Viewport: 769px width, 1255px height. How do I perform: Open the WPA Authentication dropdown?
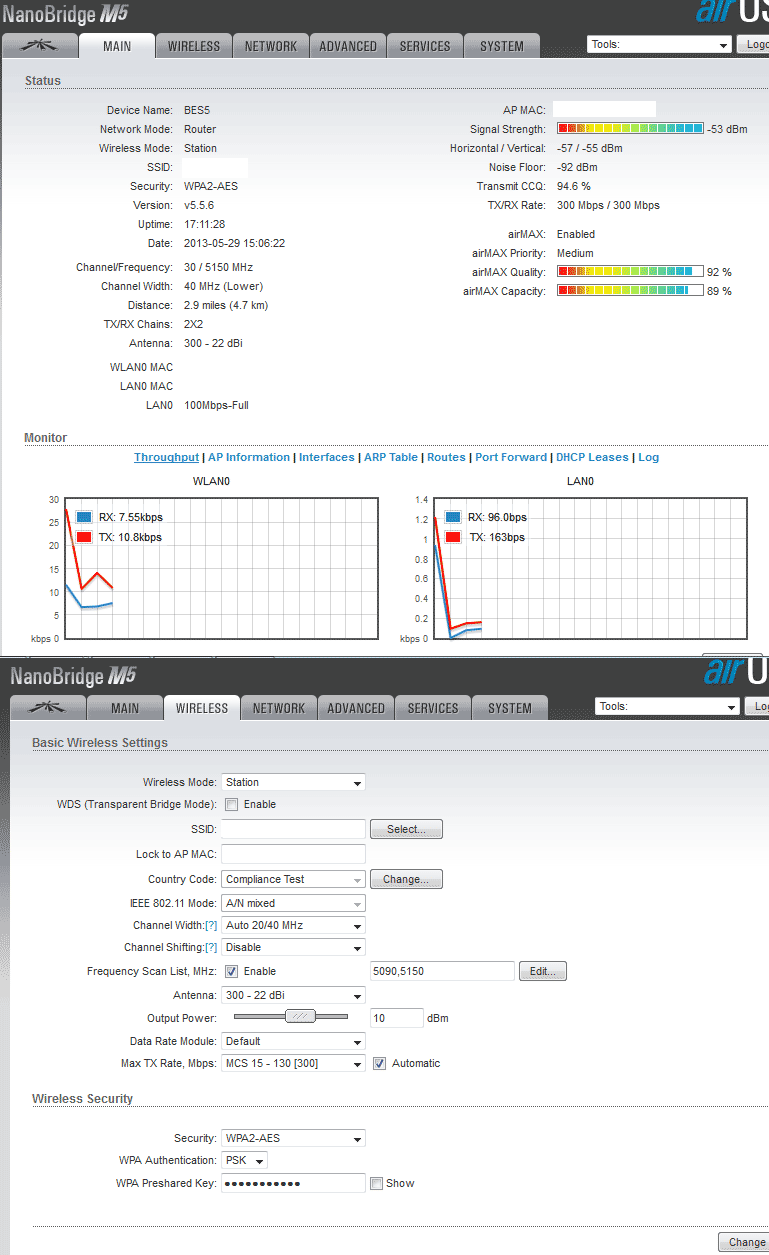point(244,1160)
